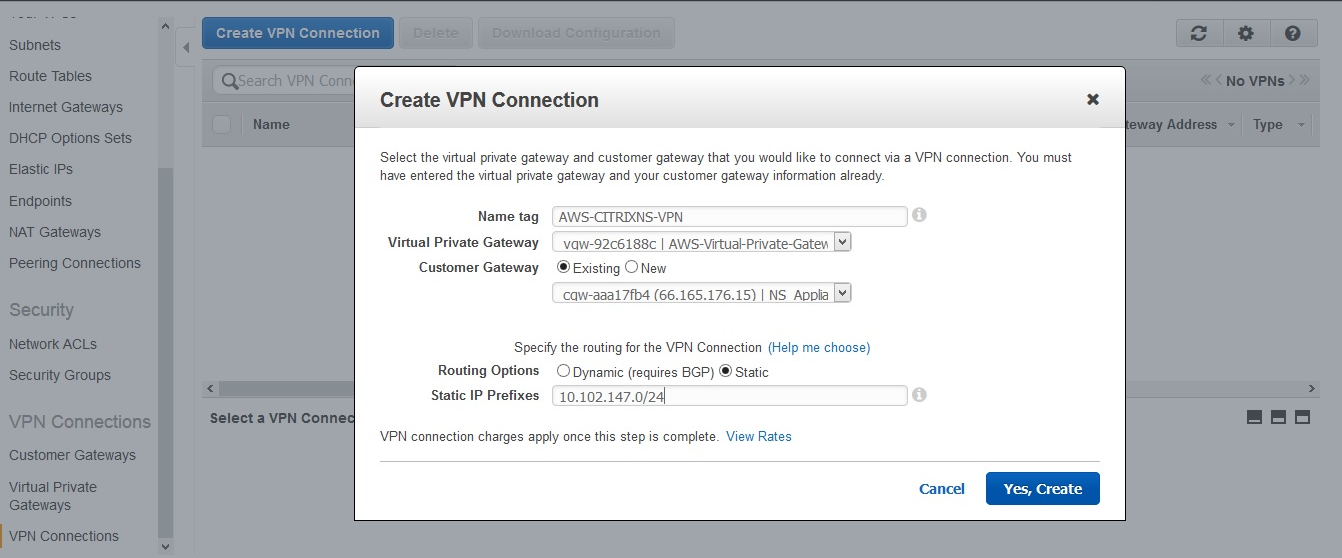Go to last page of VPN list
This screenshot has height=558, width=1342.
tap(1305, 80)
